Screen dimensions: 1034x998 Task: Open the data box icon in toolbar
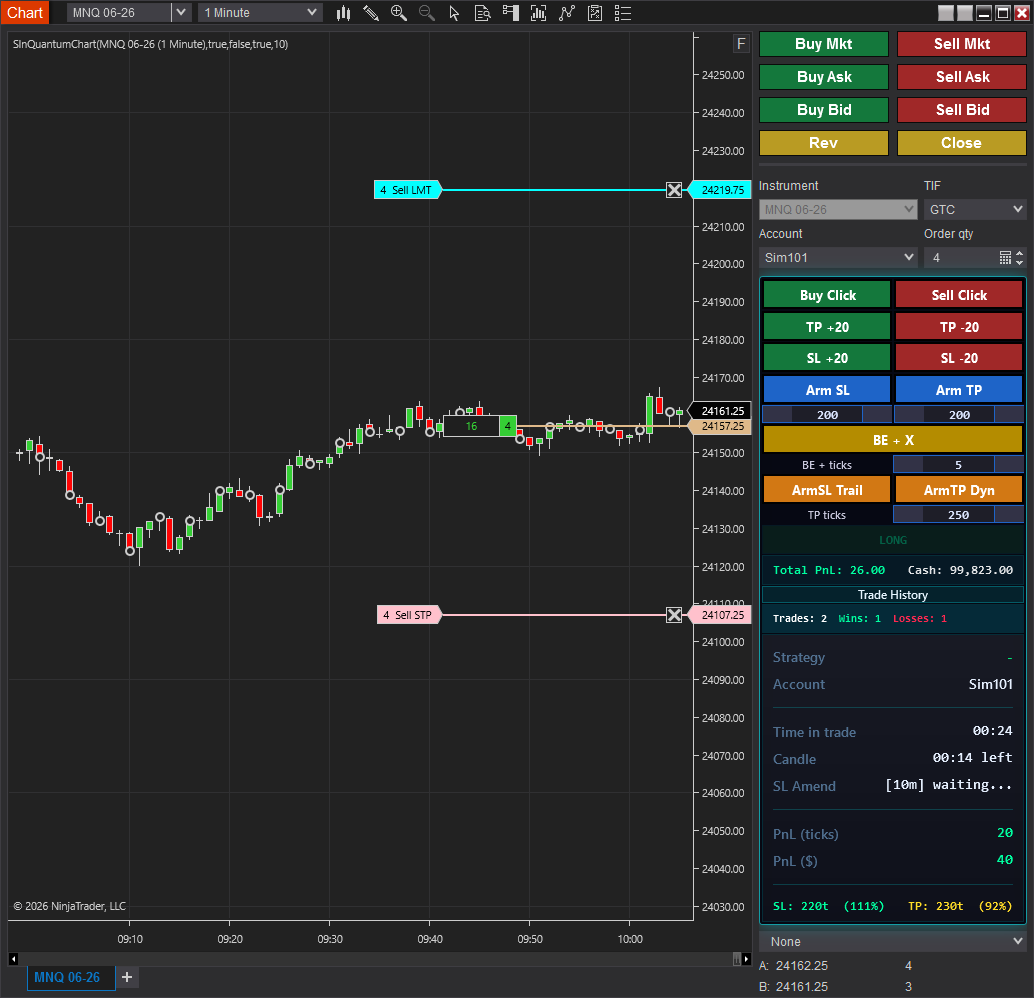pos(482,13)
